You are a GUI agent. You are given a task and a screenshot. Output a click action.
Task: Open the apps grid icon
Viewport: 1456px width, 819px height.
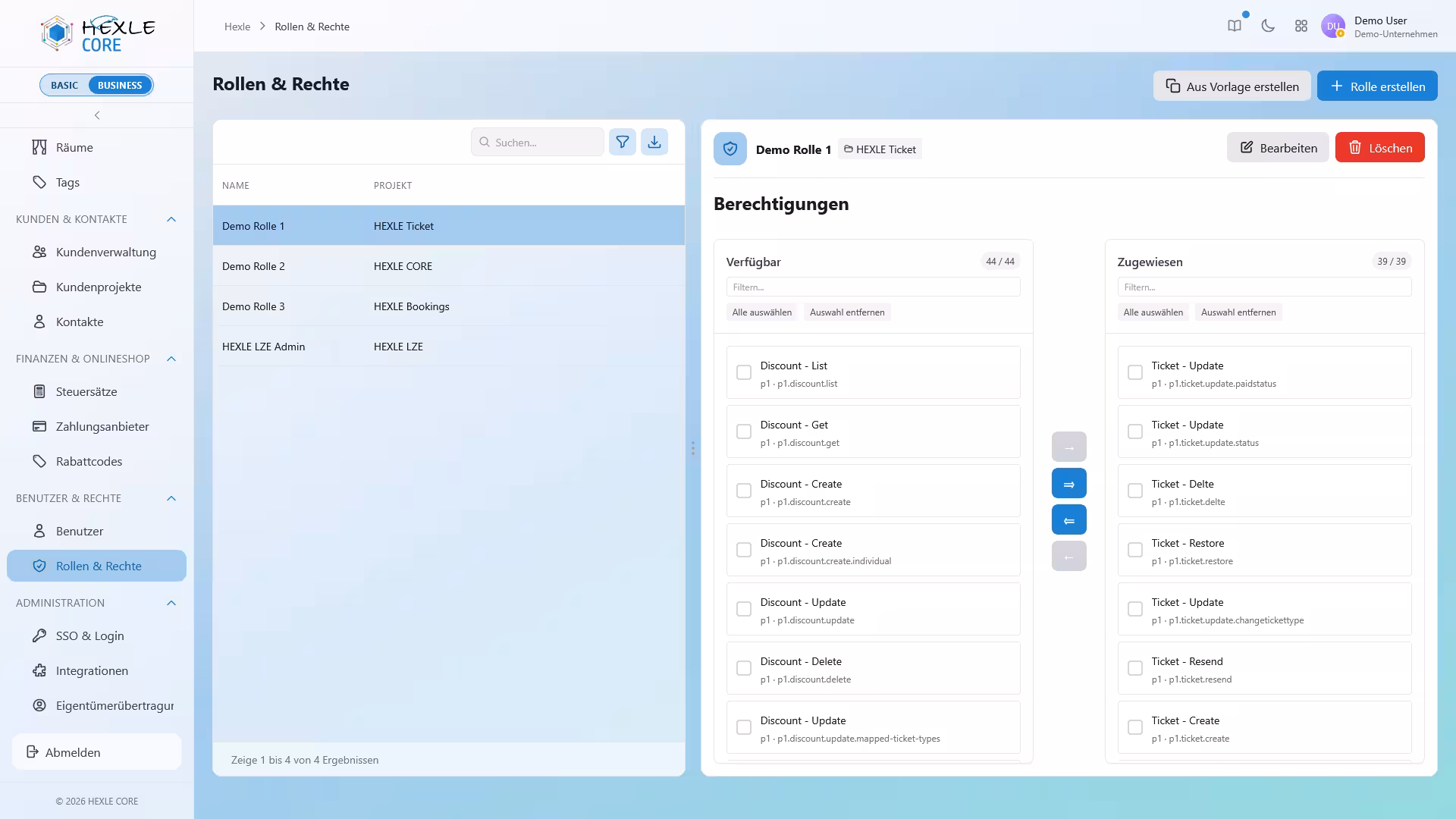pos(1301,26)
